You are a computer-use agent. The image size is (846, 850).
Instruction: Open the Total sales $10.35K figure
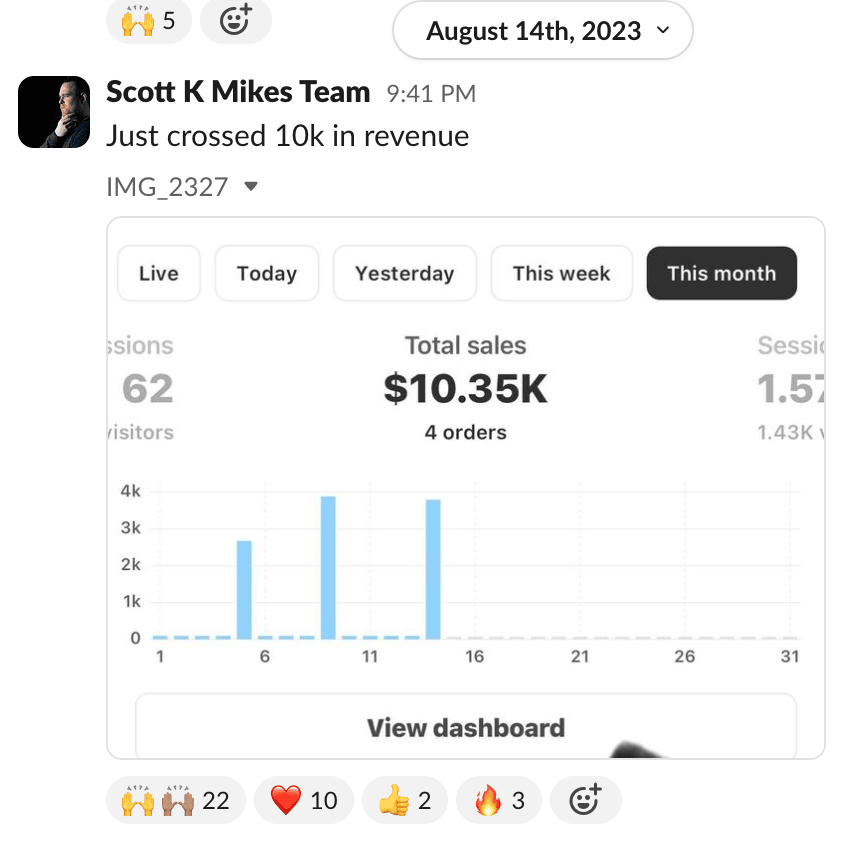pyautogui.click(x=465, y=388)
